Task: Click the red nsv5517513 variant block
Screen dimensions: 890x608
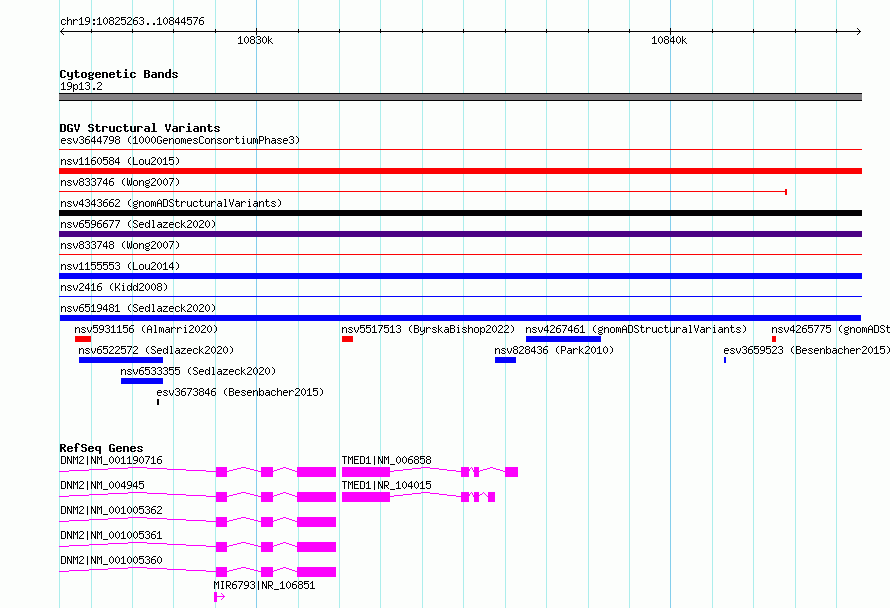Action: 347,339
